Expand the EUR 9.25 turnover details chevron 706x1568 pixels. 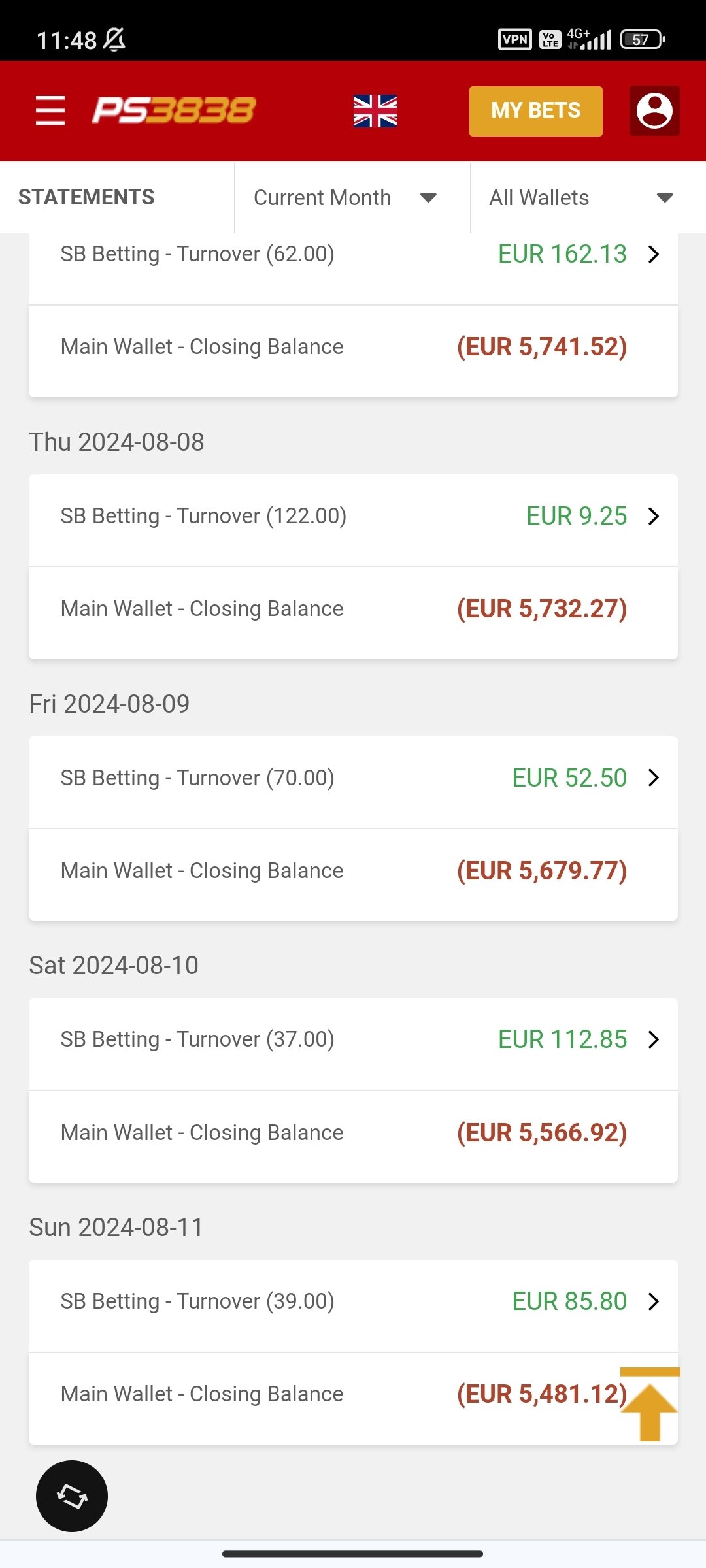click(653, 516)
